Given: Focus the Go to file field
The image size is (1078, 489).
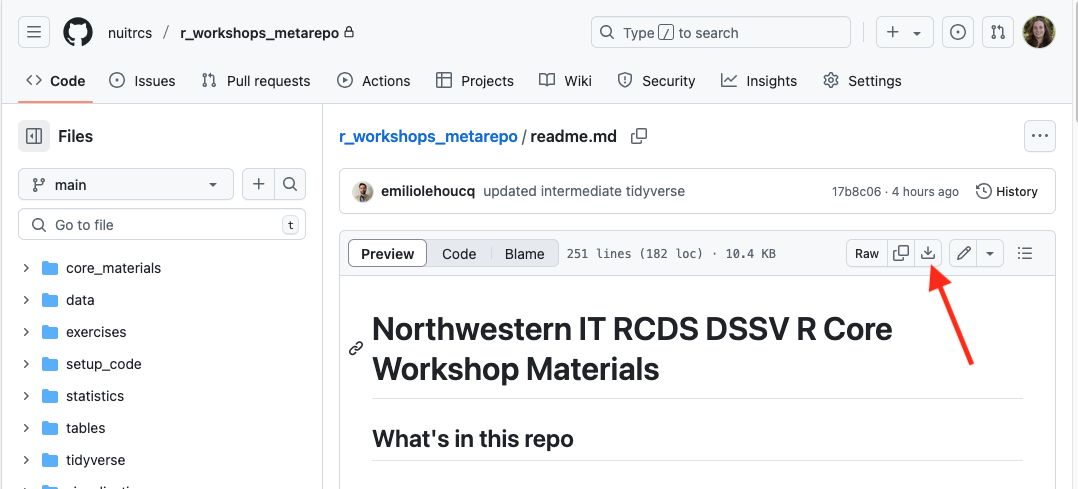Looking at the screenshot, I should click(x=162, y=225).
